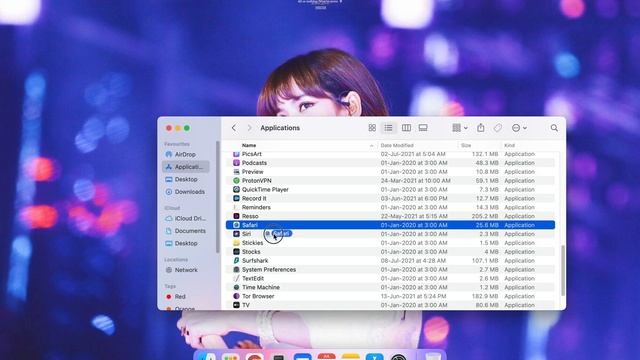Select the Siri app icon
This screenshot has width=640, height=360.
[x=236, y=234]
